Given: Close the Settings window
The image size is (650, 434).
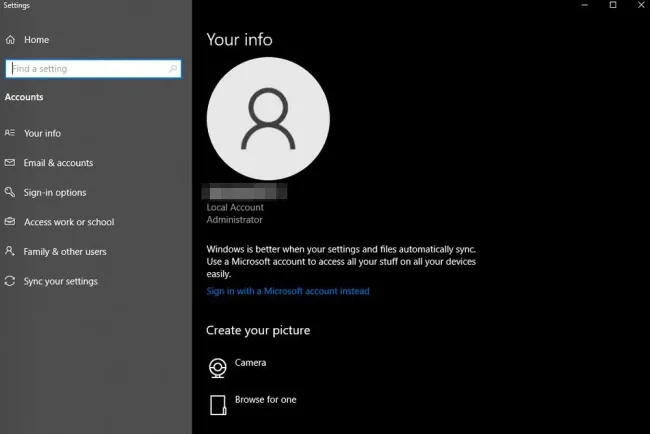Looking at the screenshot, I should point(641,5).
